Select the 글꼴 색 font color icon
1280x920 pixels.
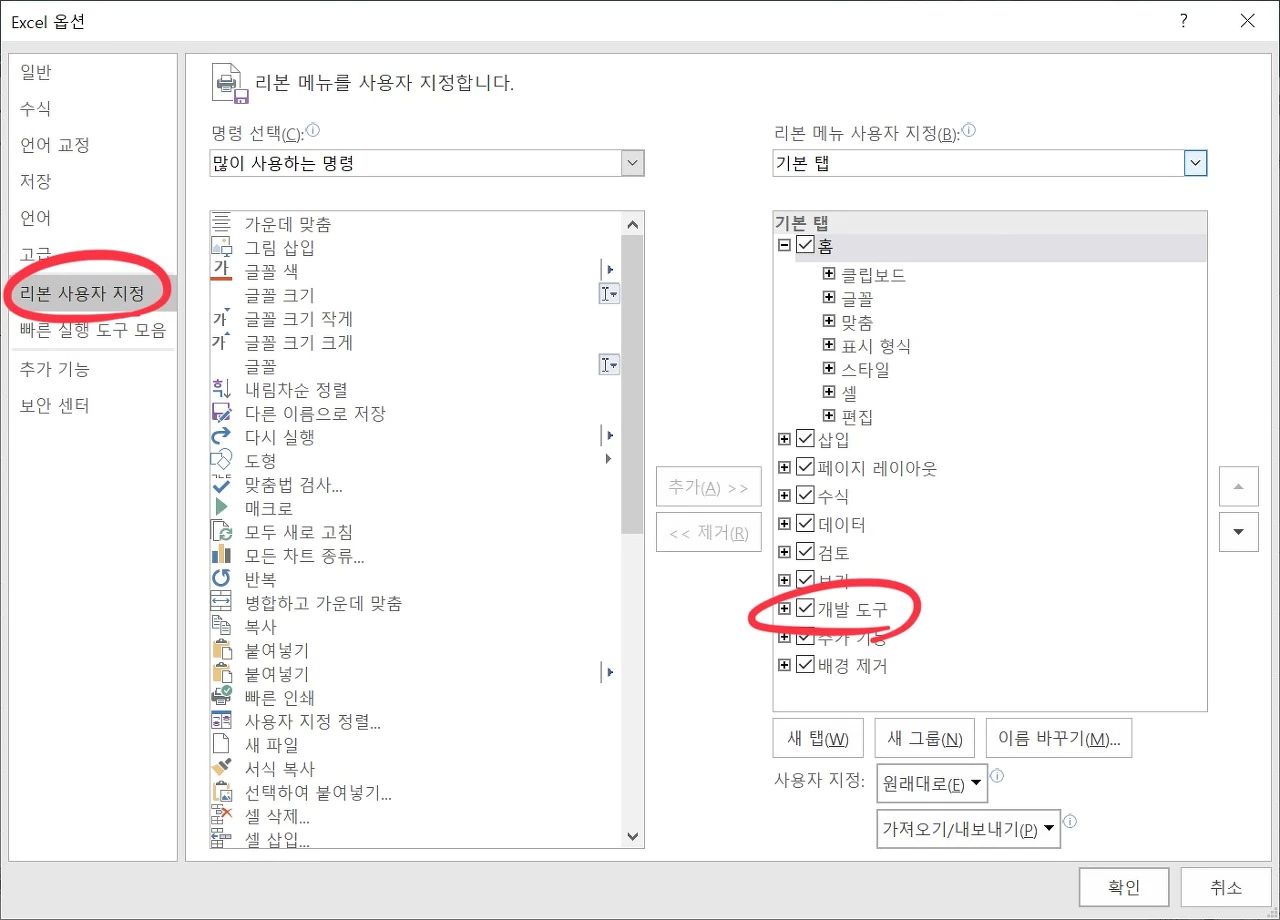click(222, 270)
